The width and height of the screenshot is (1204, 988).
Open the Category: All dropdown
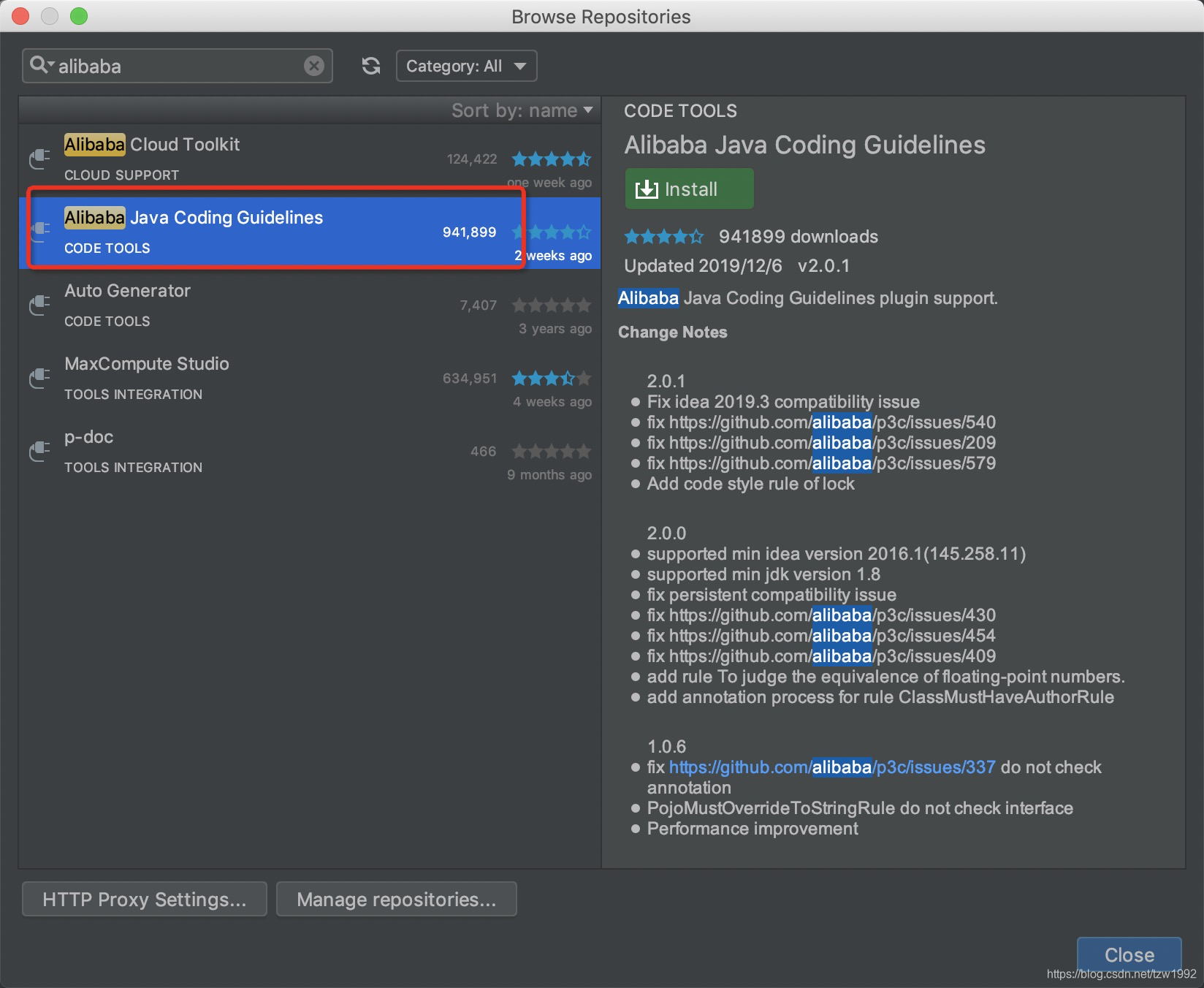[x=466, y=66]
